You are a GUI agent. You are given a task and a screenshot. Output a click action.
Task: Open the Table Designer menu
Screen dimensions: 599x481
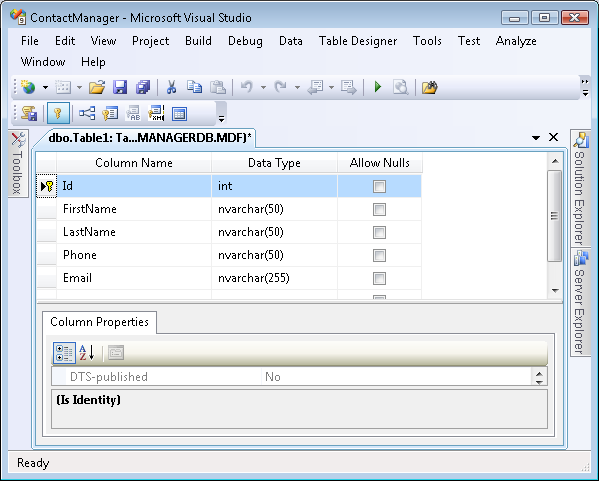[358, 41]
